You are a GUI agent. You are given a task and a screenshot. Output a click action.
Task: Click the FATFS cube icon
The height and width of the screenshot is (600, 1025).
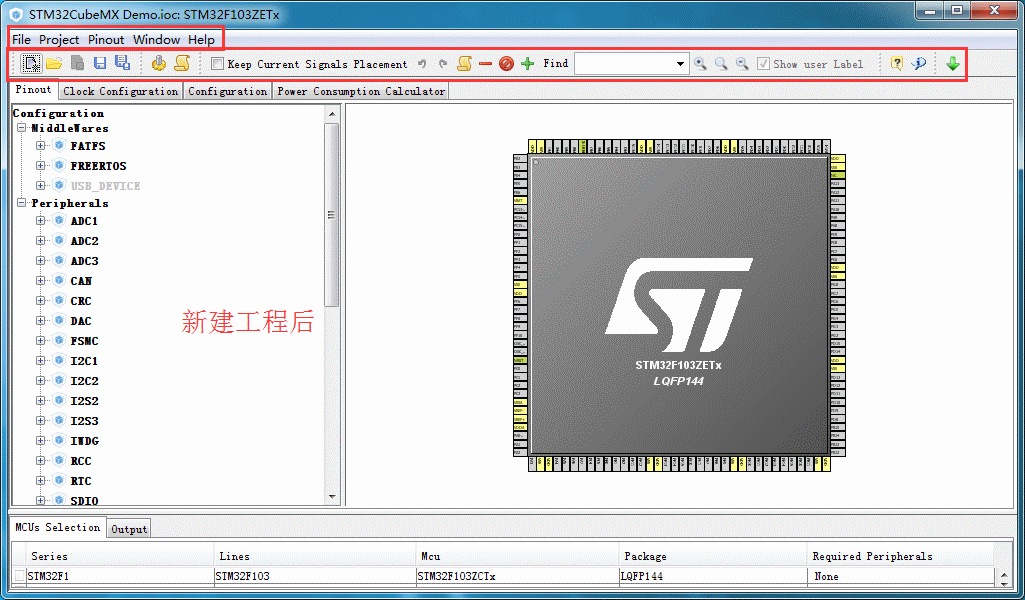click(x=59, y=146)
